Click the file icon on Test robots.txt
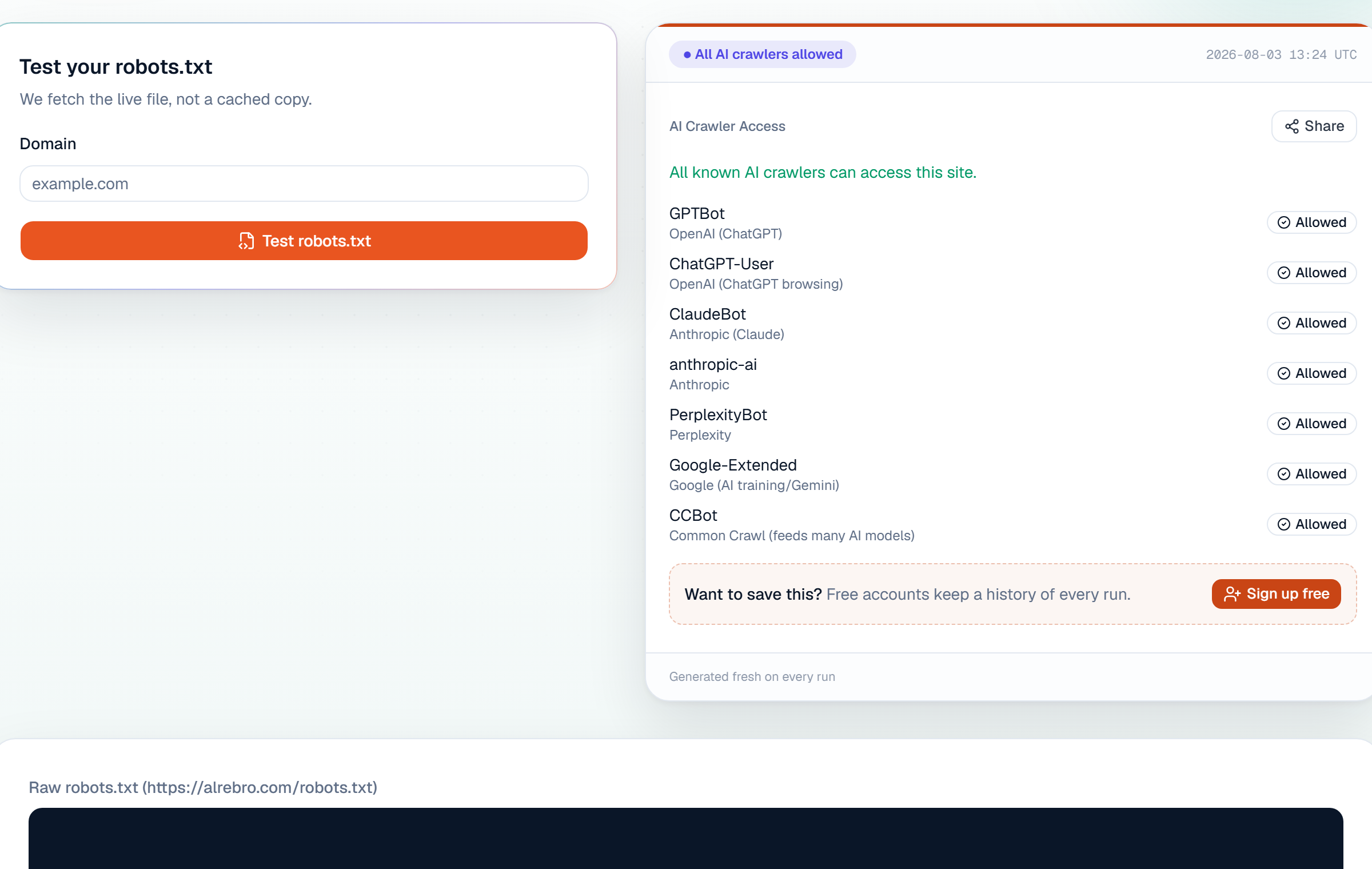 (246, 241)
